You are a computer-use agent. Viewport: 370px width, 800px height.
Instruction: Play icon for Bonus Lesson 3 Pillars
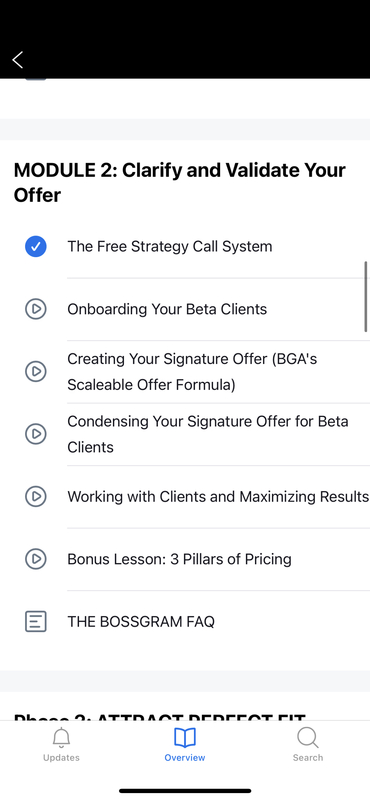coord(36,559)
